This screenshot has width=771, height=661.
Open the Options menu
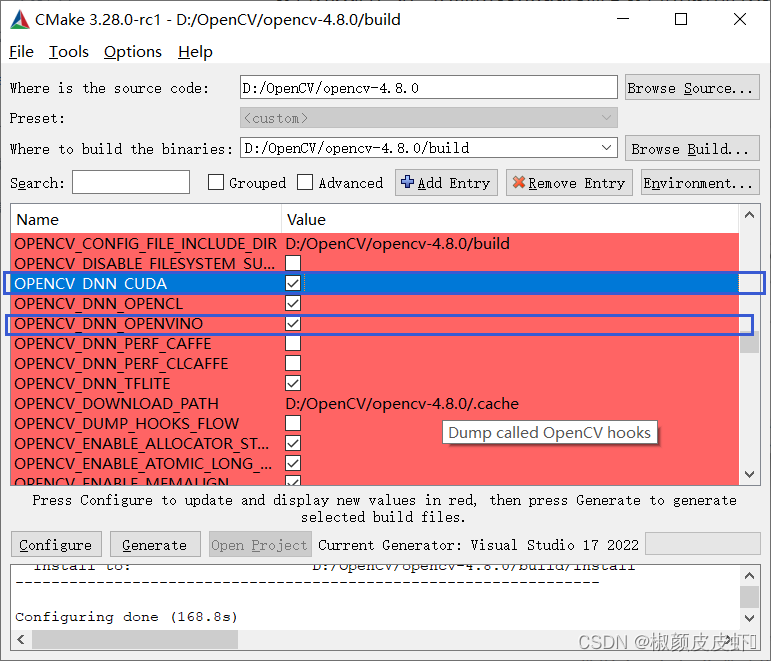click(x=133, y=52)
